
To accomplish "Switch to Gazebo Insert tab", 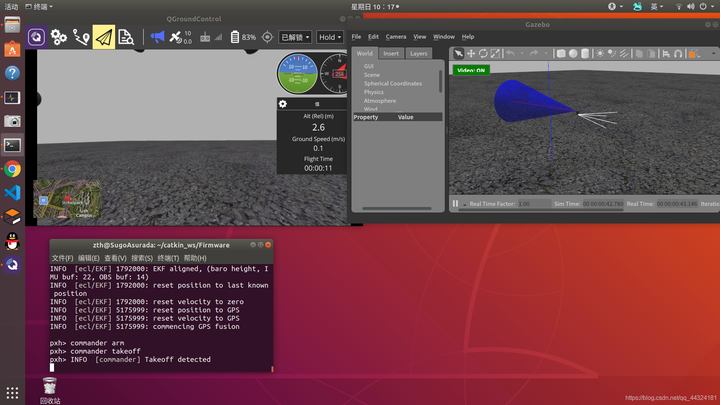I will [391, 53].
